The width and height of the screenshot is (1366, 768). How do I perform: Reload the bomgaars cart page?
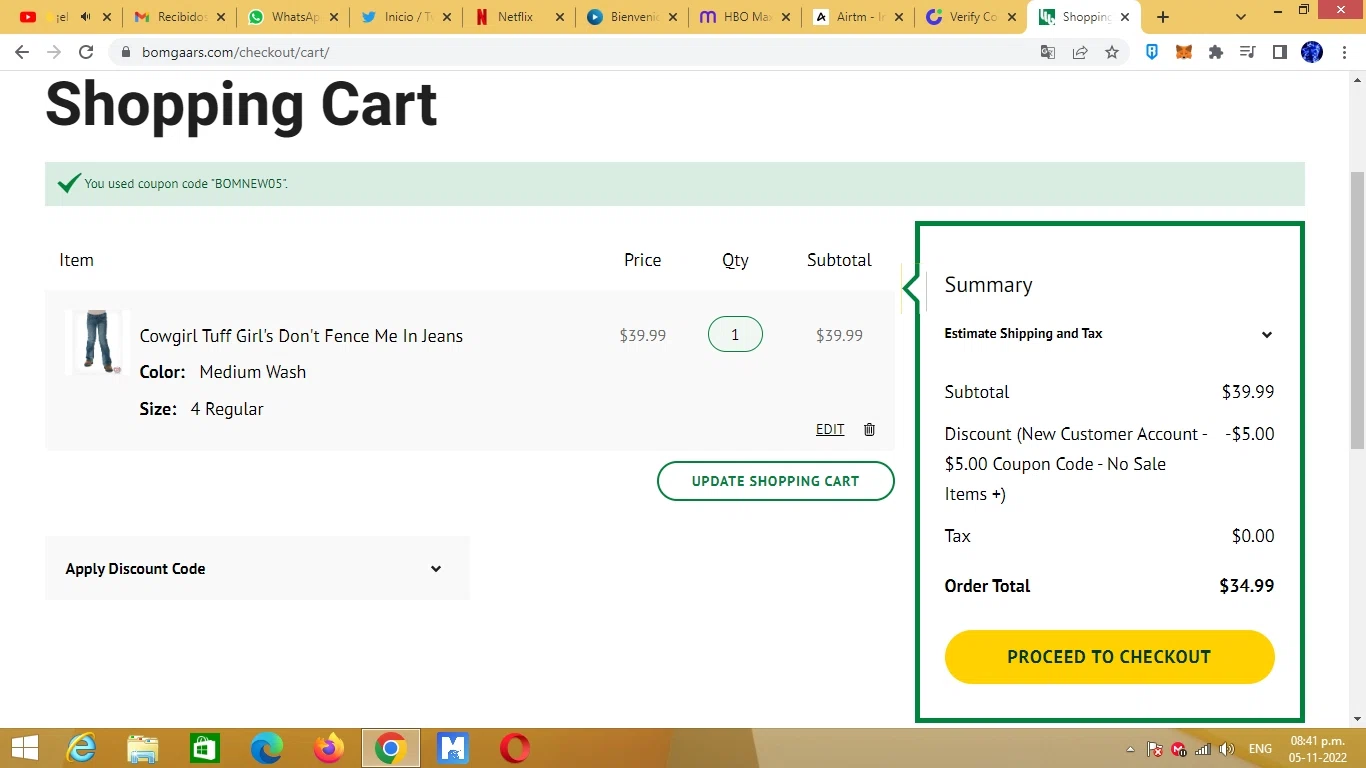tap(86, 52)
